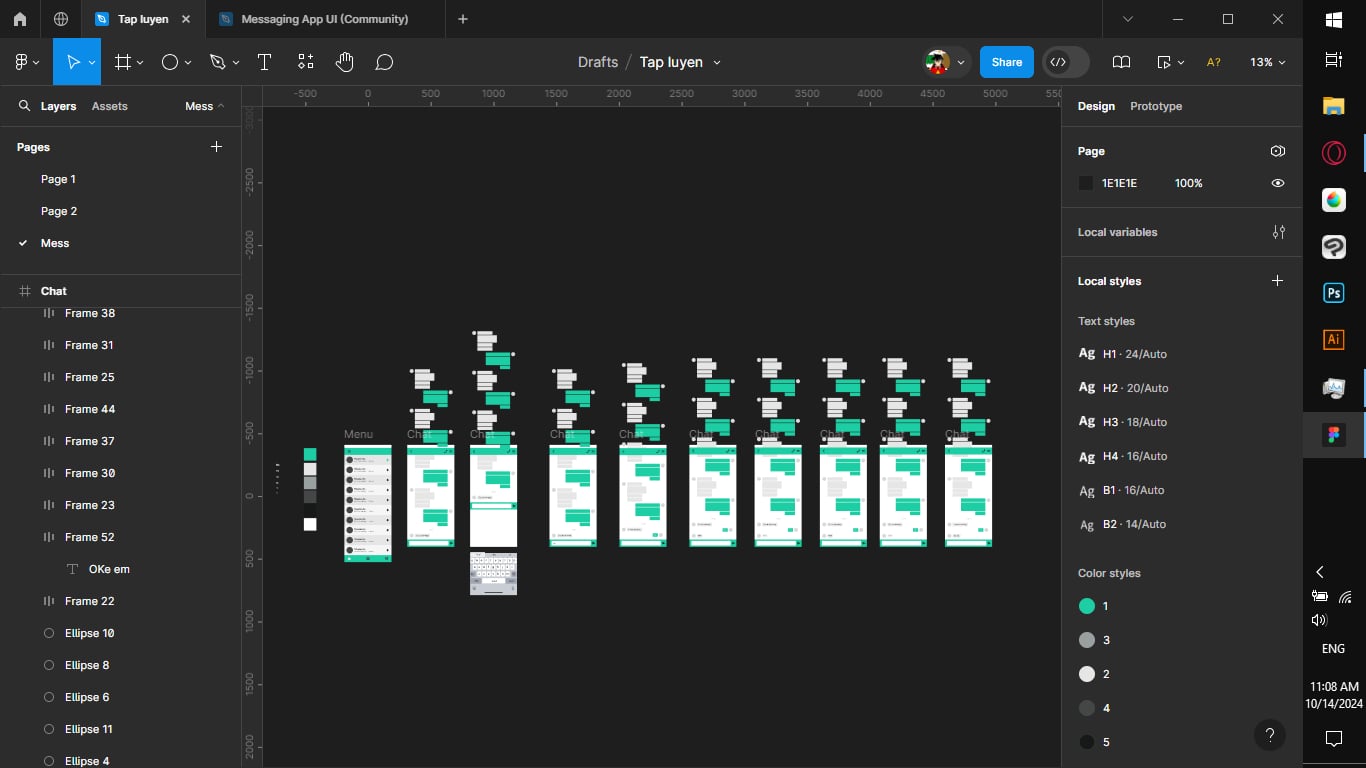
Task: Select the Comment tool
Action: (384, 62)
